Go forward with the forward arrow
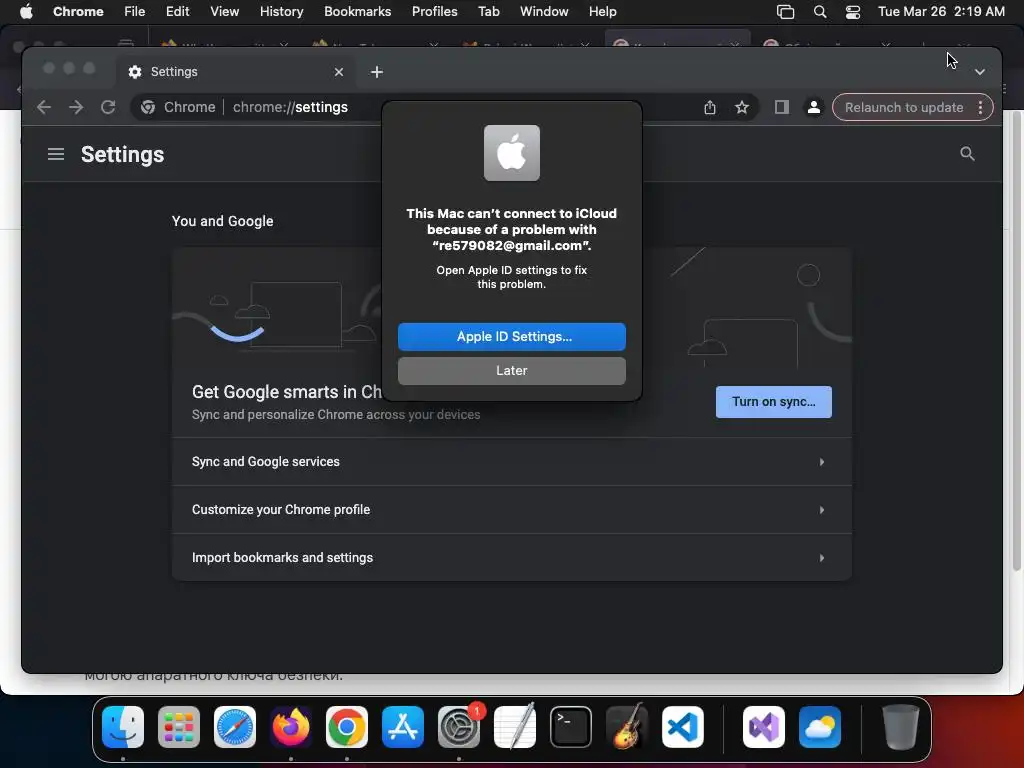The width and height of the screenshot is (1024, 768). coord(76,107)
